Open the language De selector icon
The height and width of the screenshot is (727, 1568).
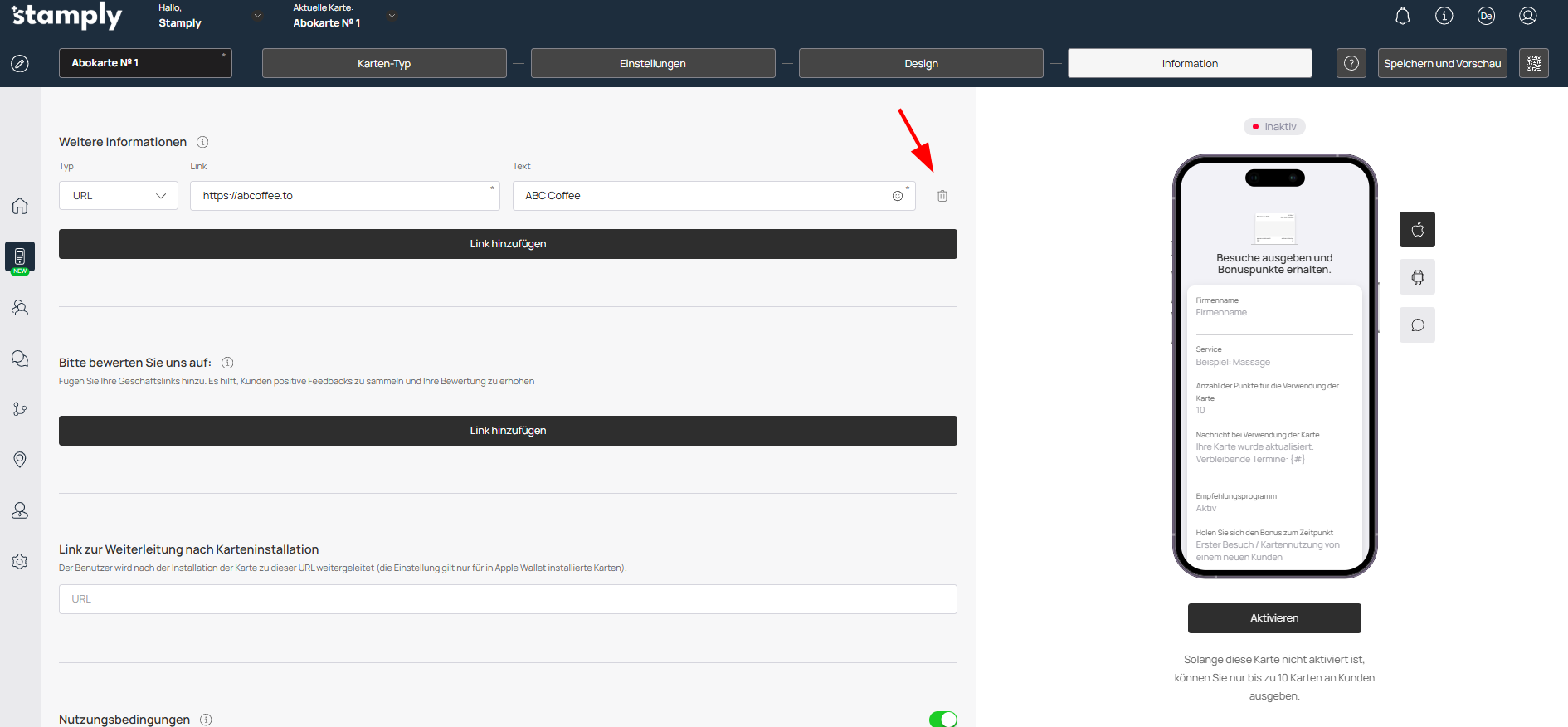[x=1485, y=16]
